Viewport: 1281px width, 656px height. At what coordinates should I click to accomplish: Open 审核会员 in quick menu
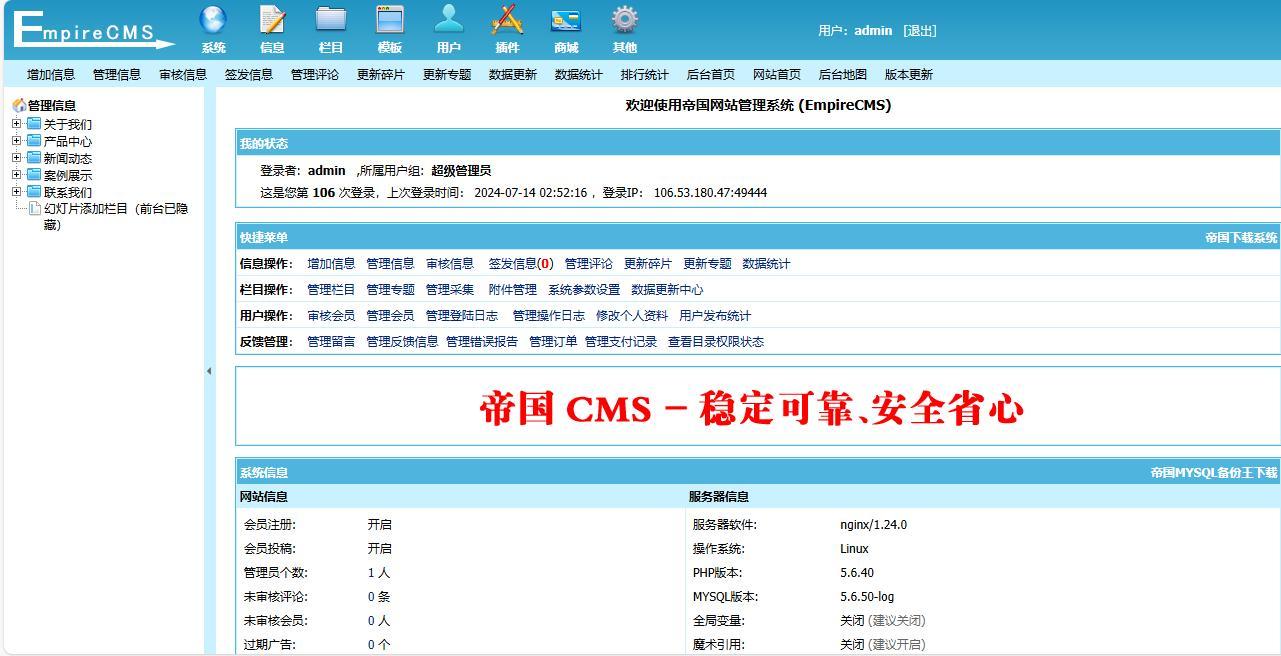[331, 316]
